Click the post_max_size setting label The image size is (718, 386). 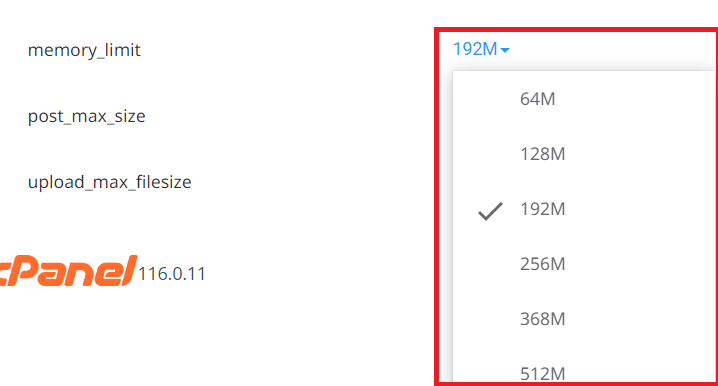click(87, 116)
